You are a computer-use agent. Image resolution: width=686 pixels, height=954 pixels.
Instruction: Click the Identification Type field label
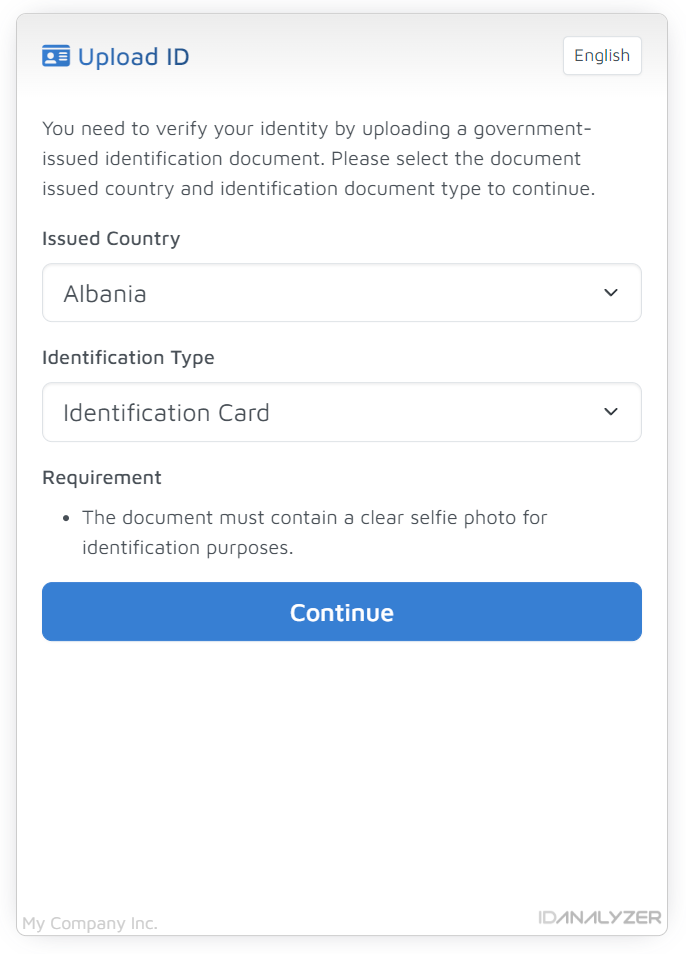[128, 357]
